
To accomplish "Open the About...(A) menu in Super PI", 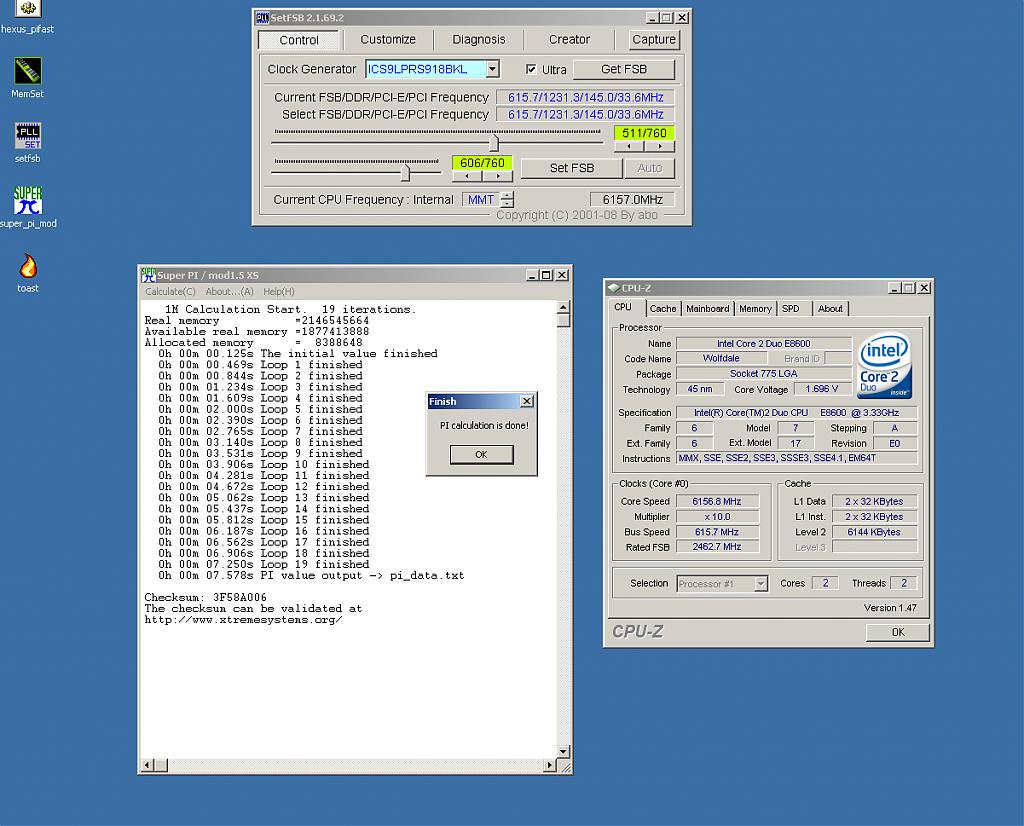I will (229, 292).
